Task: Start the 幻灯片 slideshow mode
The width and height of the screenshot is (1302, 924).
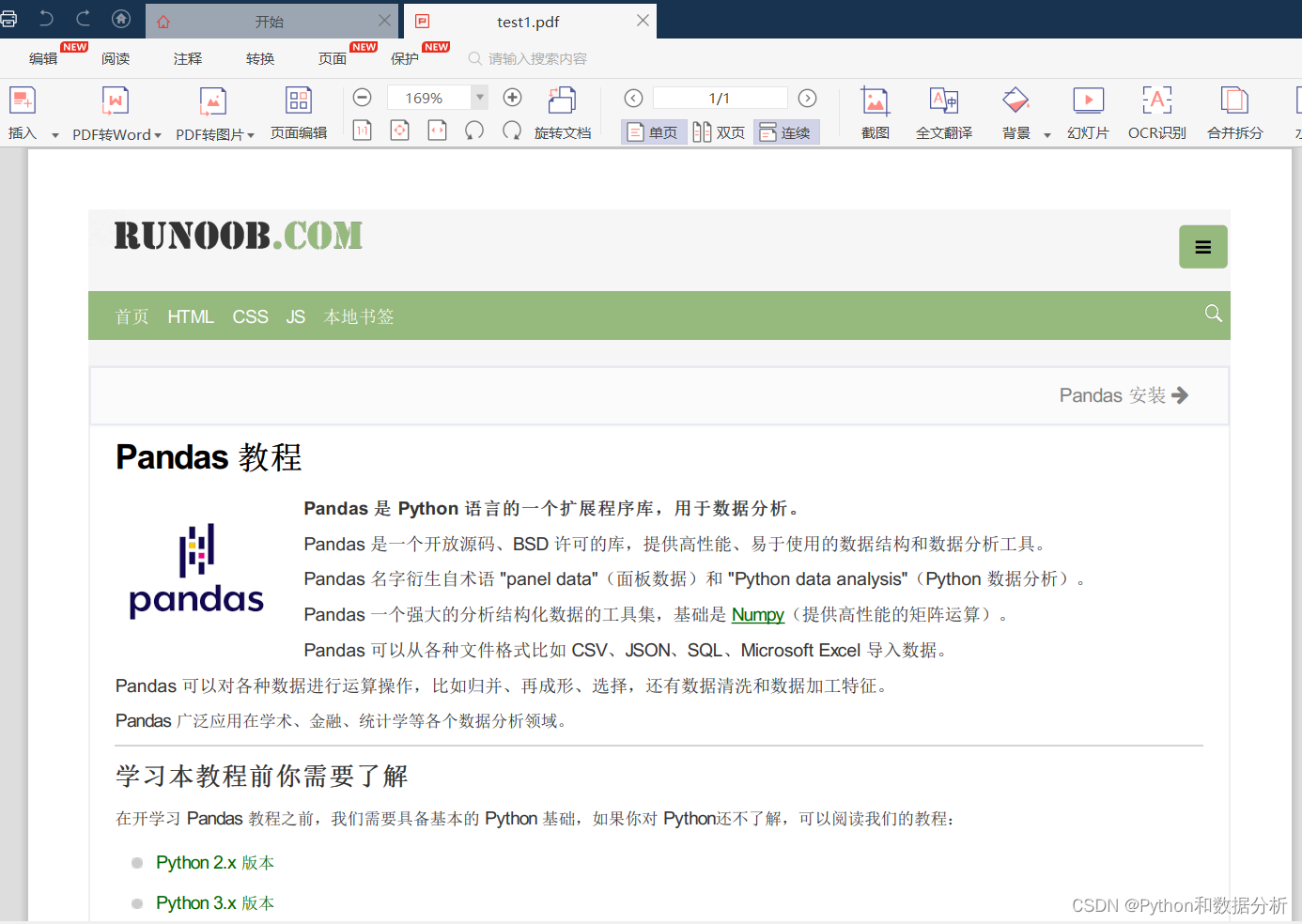Action: [1088, 111]
